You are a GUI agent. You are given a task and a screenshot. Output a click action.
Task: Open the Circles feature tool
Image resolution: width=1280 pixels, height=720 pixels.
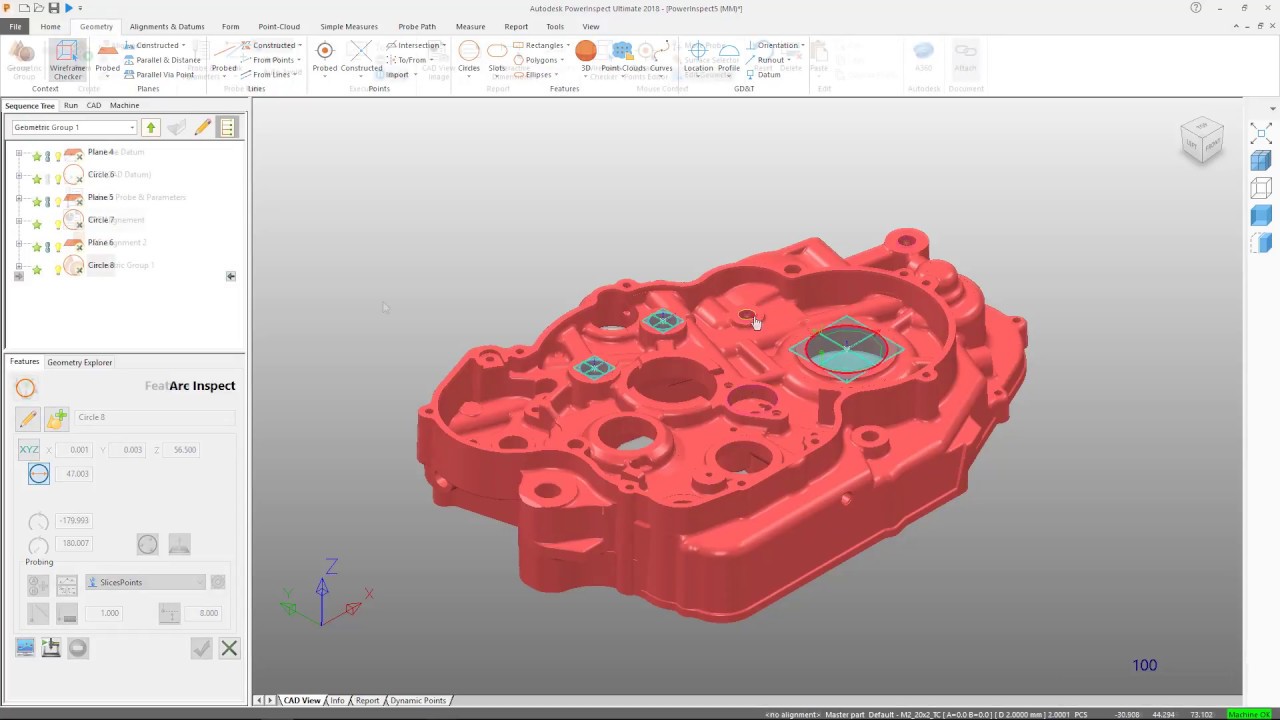coord(469,58)
